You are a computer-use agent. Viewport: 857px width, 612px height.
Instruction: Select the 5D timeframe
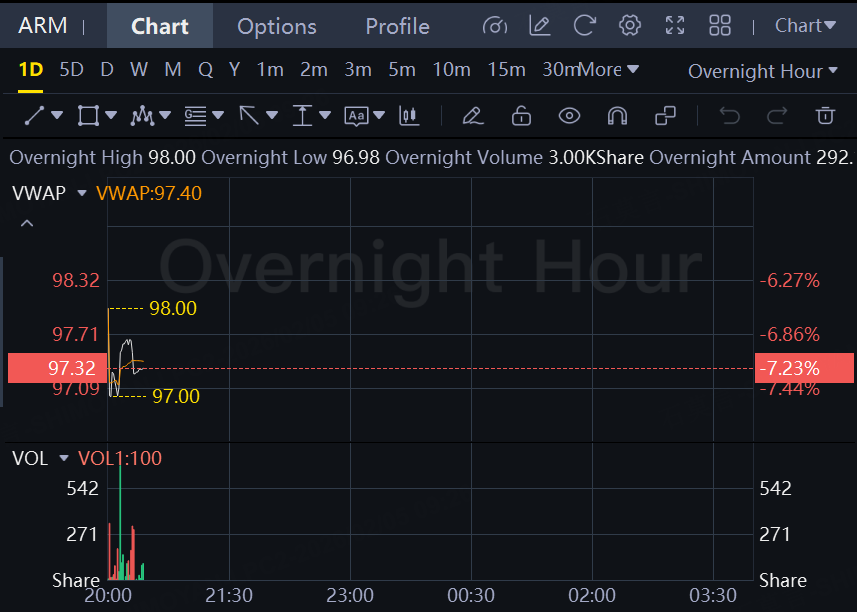(x=71, y=70)
